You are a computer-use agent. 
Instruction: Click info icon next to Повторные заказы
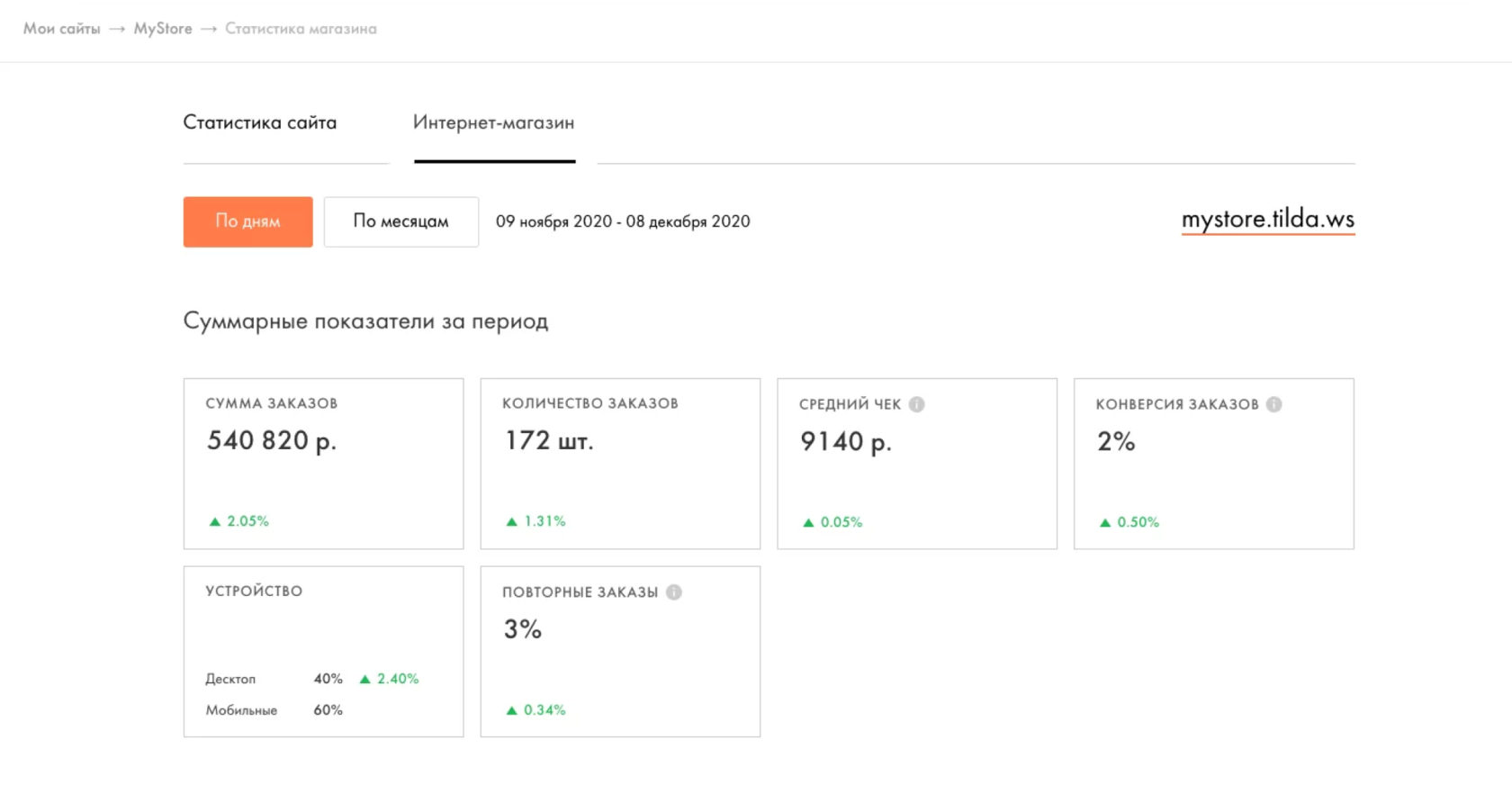[x=674, y=592]
